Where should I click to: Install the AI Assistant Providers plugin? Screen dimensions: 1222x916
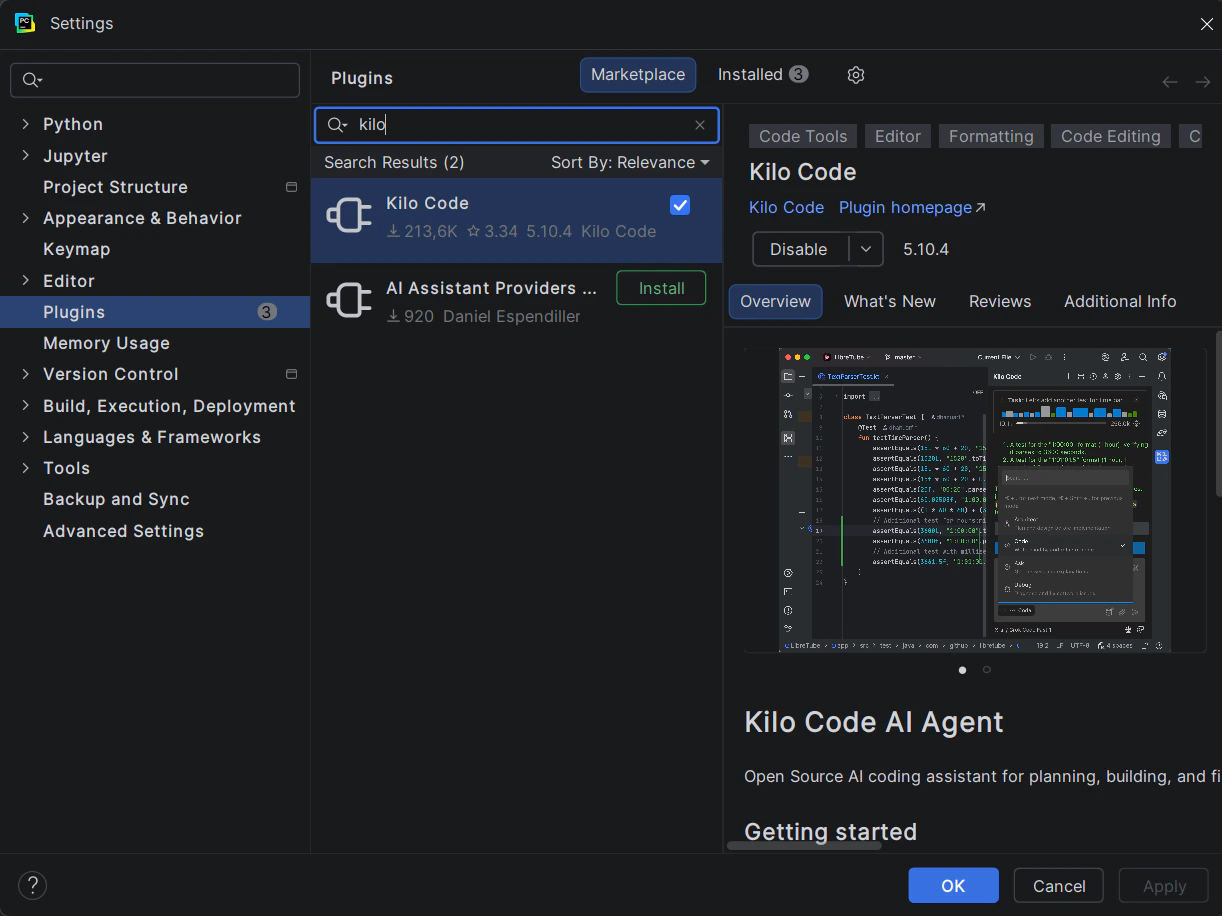661,287
